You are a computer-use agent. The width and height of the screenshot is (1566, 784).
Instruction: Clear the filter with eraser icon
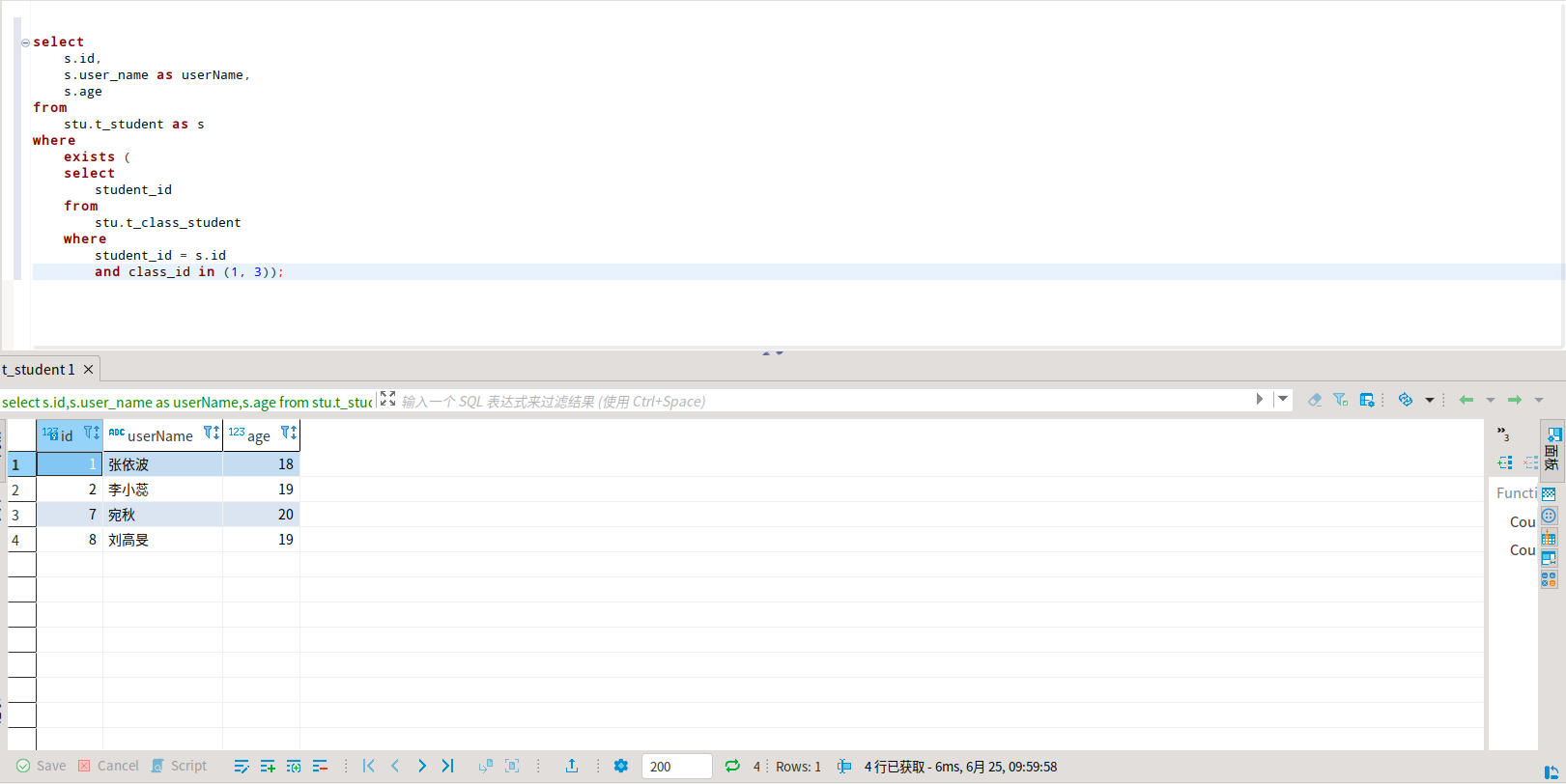(1315, 400)
